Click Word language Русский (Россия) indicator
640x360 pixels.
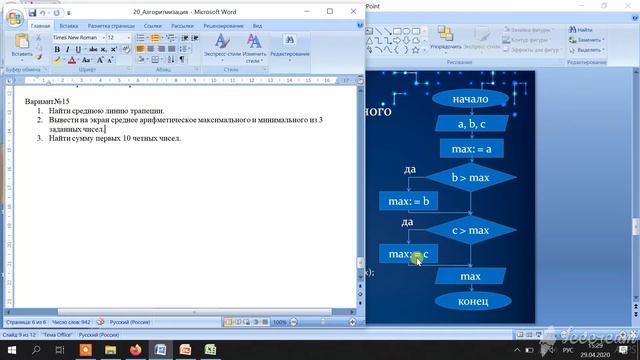[x=130, y=322]
